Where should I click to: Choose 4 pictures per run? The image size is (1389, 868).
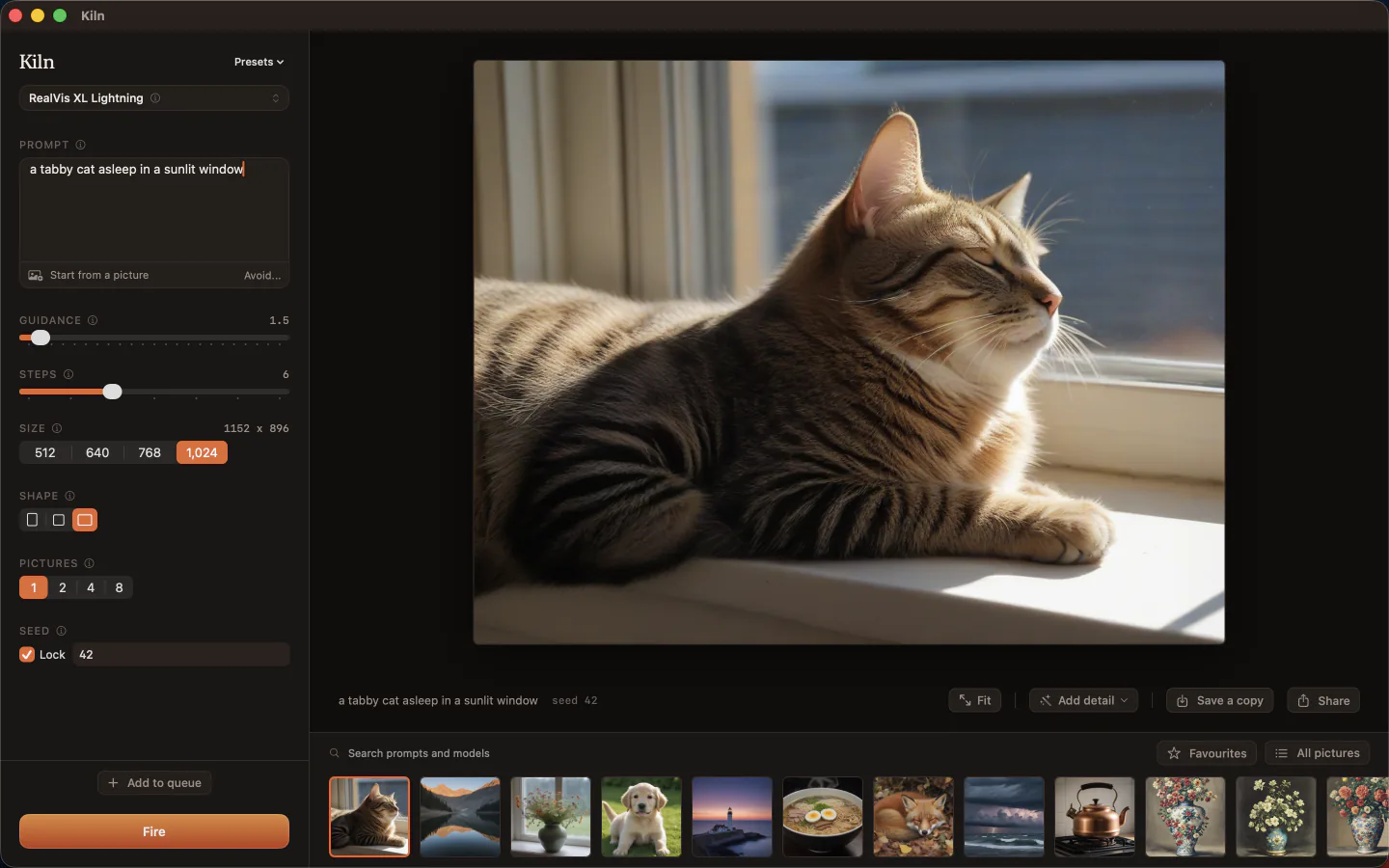click(x=91, y=587)
